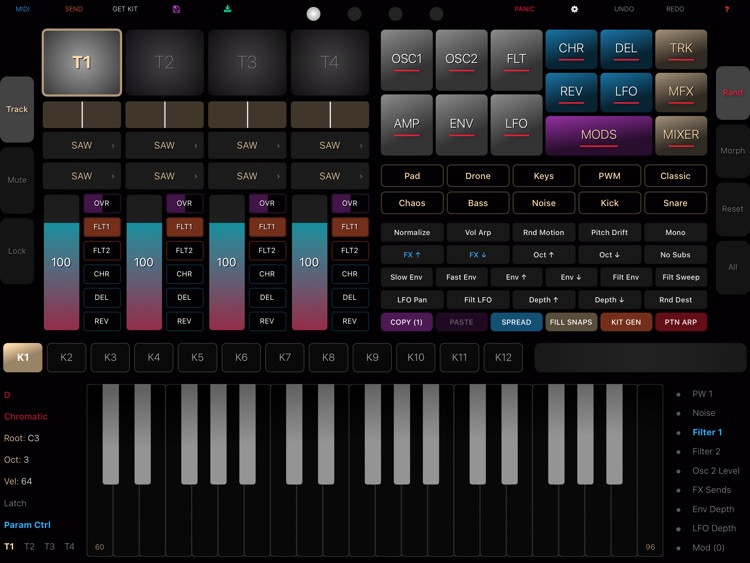The image size is (750, 563).
Task: Apply the Drone preset generator
Action: [478, 176]
